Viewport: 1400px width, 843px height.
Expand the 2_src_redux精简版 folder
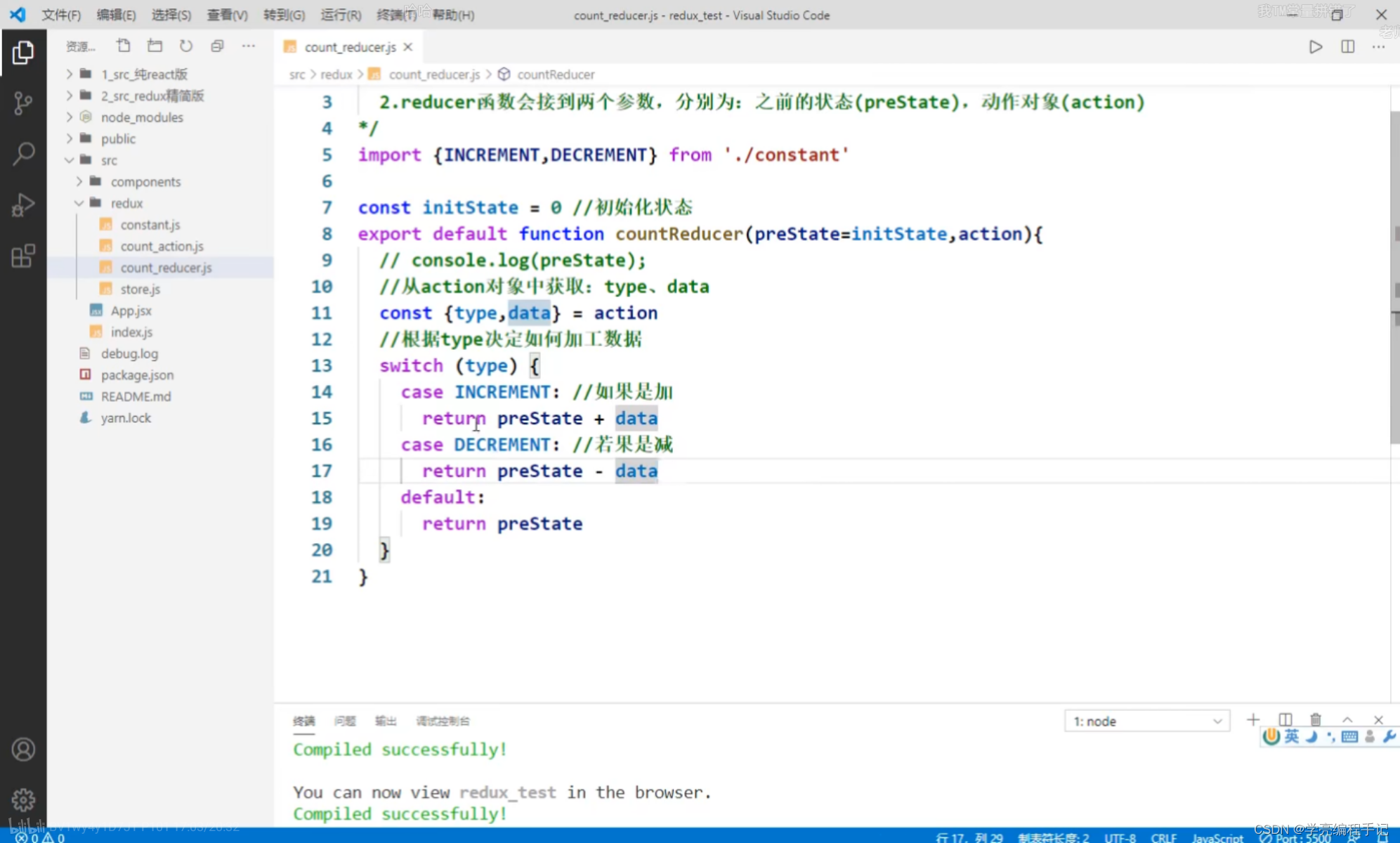160,96
